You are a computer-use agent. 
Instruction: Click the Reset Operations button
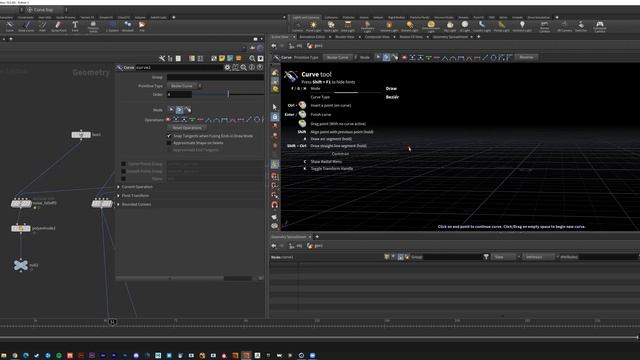tap(187, 128)
